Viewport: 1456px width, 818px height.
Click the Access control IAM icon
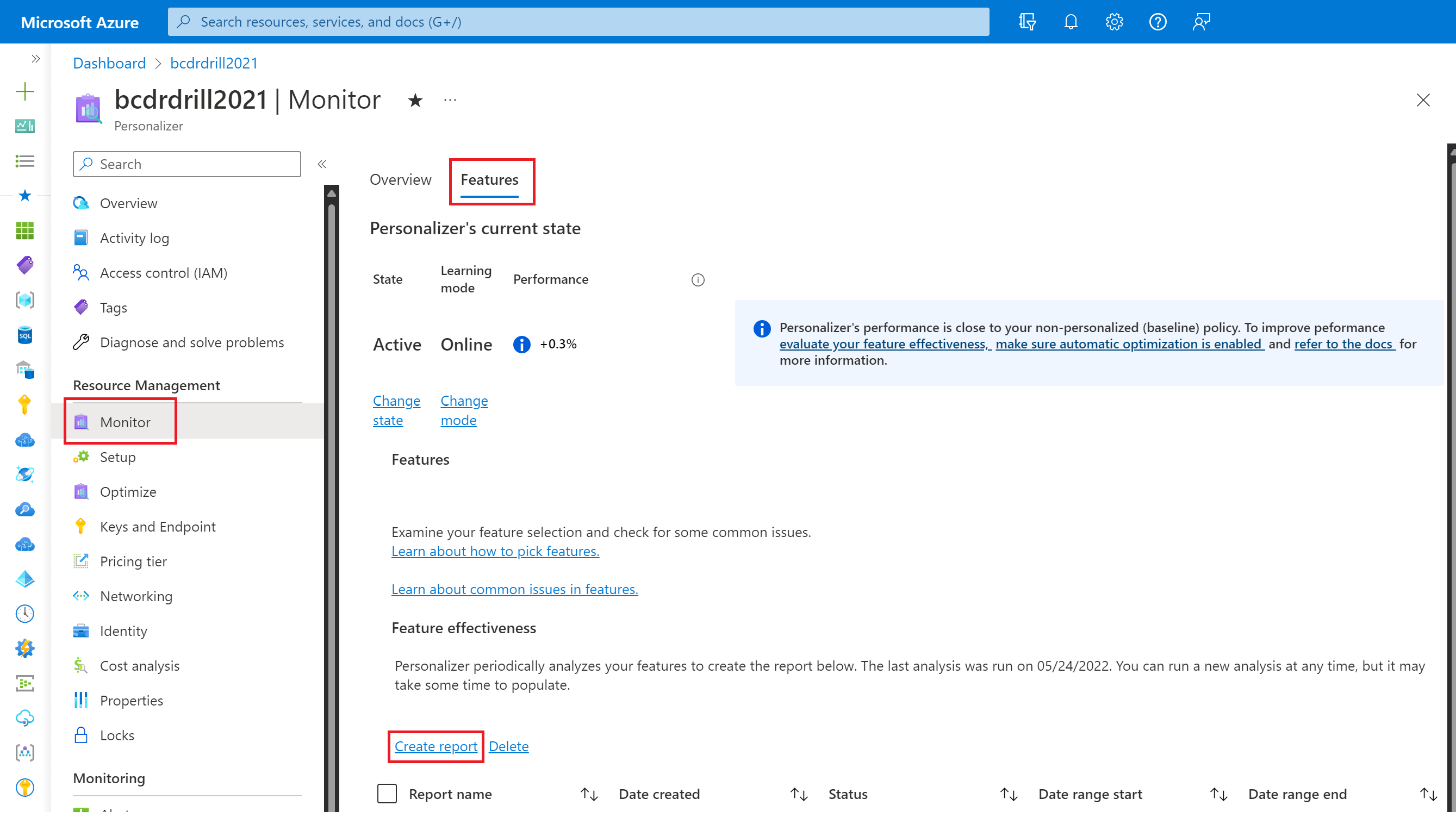pos(82,272)
